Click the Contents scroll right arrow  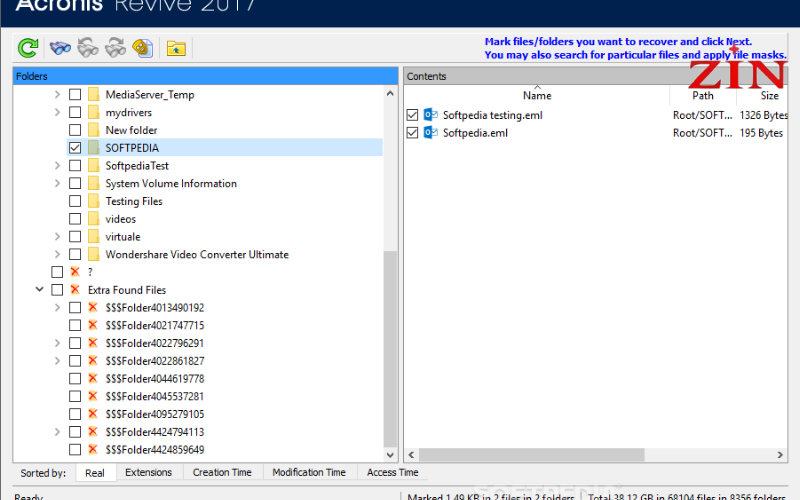click(780, 455)
